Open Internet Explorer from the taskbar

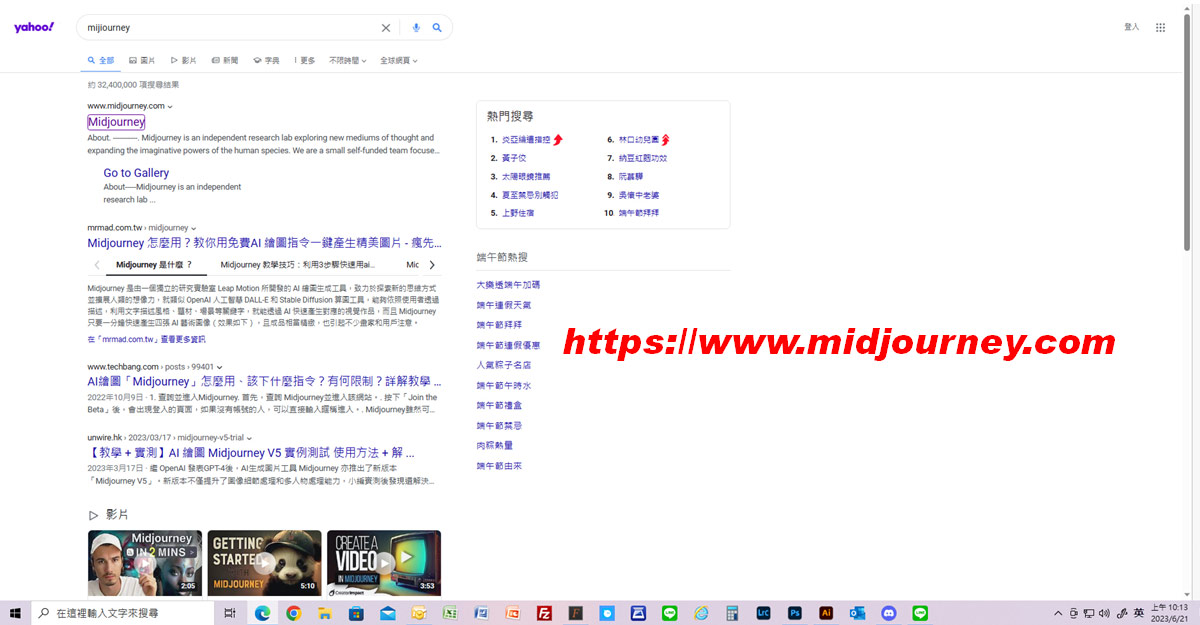coord(701,613)
